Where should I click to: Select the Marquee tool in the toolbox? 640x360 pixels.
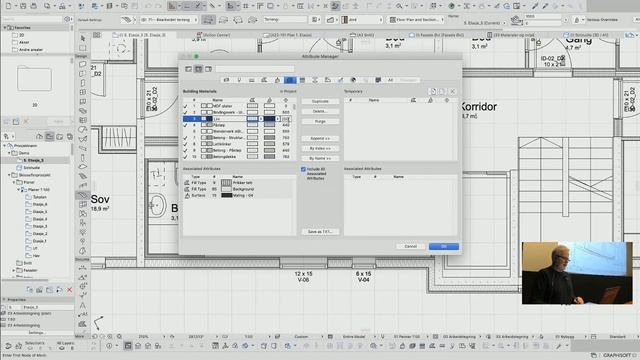click(x=83, y=47)
